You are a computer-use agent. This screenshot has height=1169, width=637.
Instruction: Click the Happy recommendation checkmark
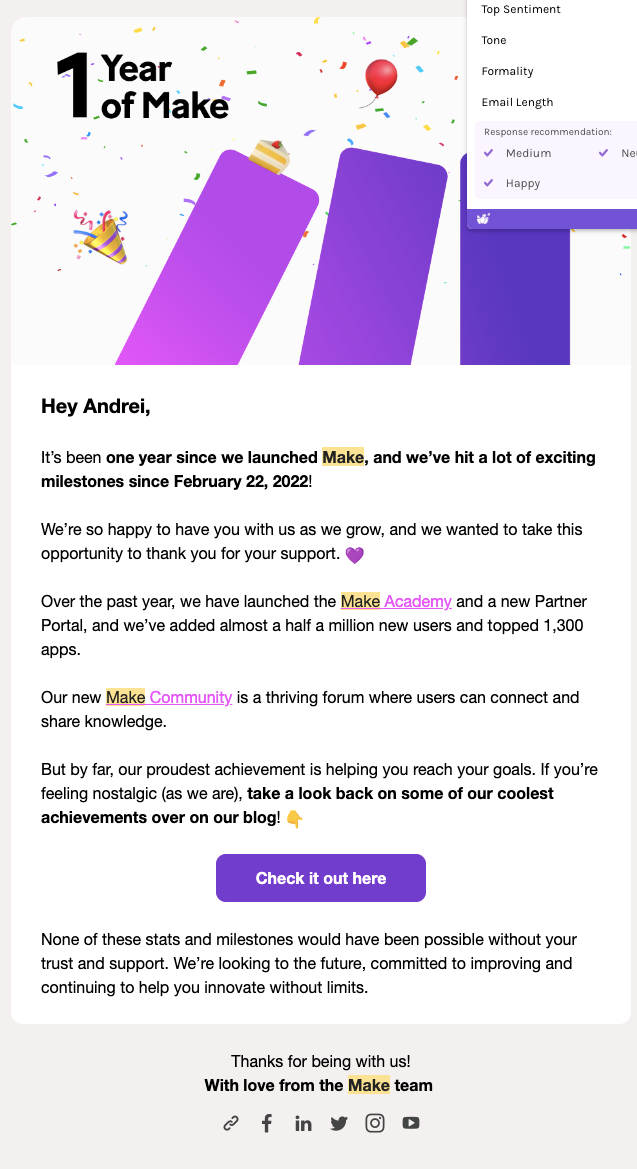489,183
